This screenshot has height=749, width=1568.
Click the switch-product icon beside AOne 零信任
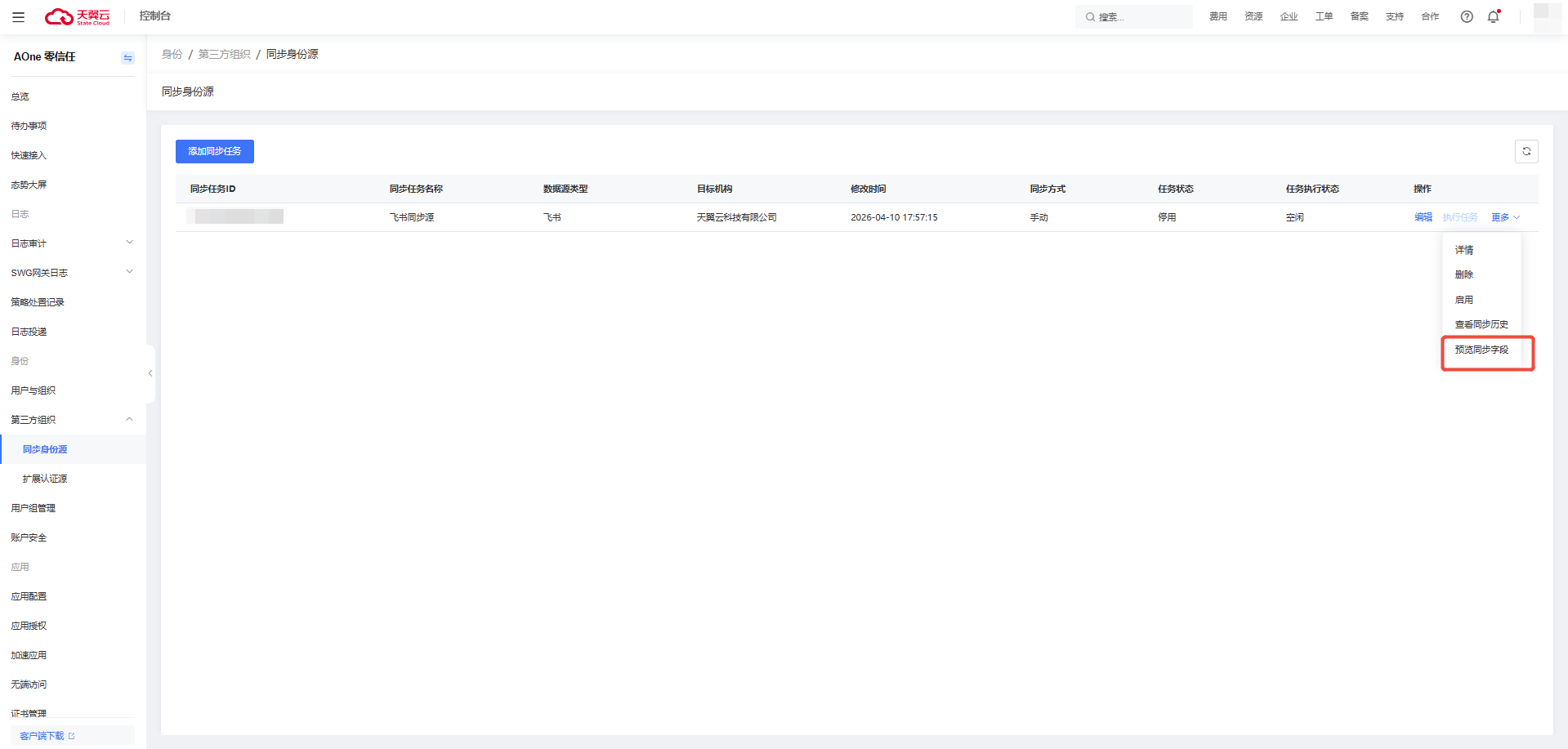[127, 57]
